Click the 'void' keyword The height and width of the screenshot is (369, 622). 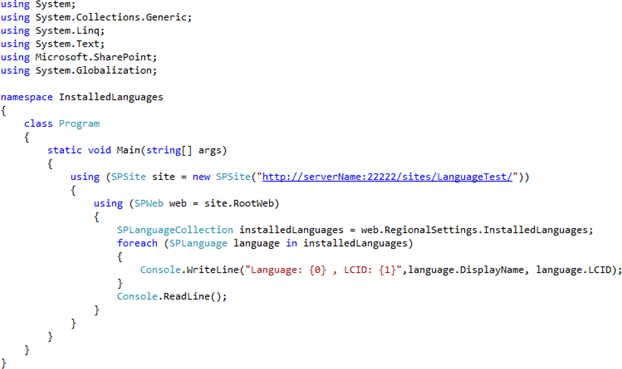tap(99, 150)
